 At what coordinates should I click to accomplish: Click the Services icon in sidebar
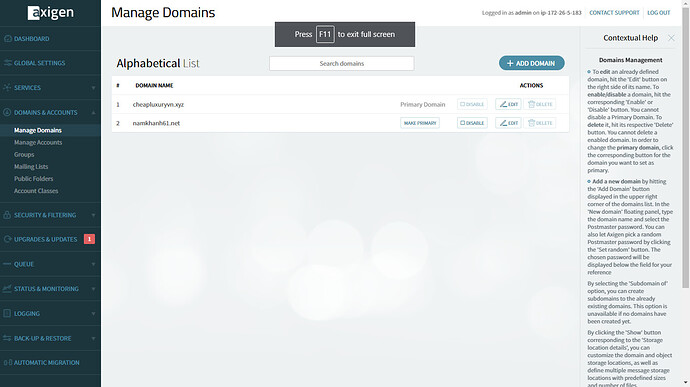[7, 88]
